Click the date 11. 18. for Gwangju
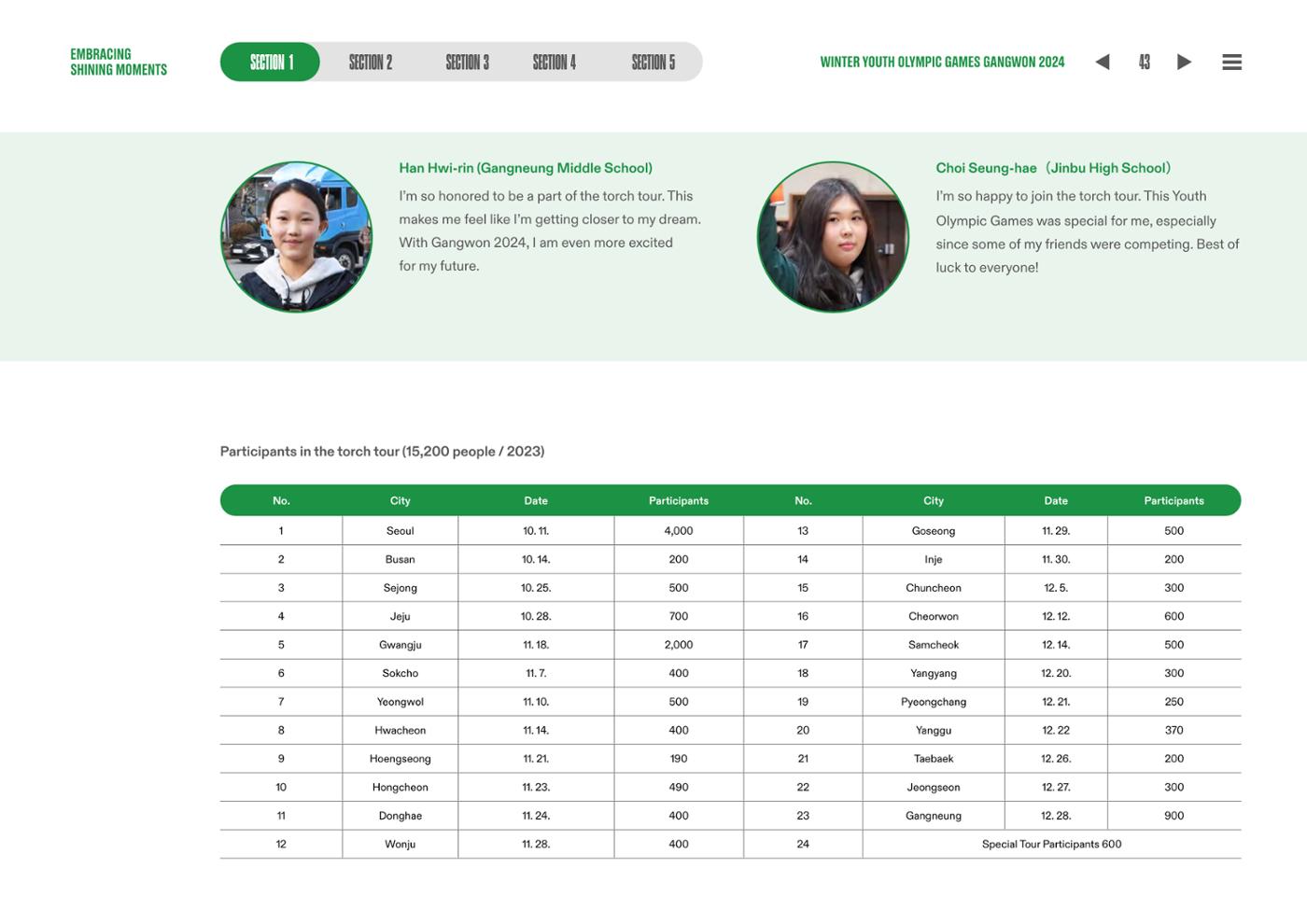Viewport: 1307px width, 924px height. click(536, 644)
